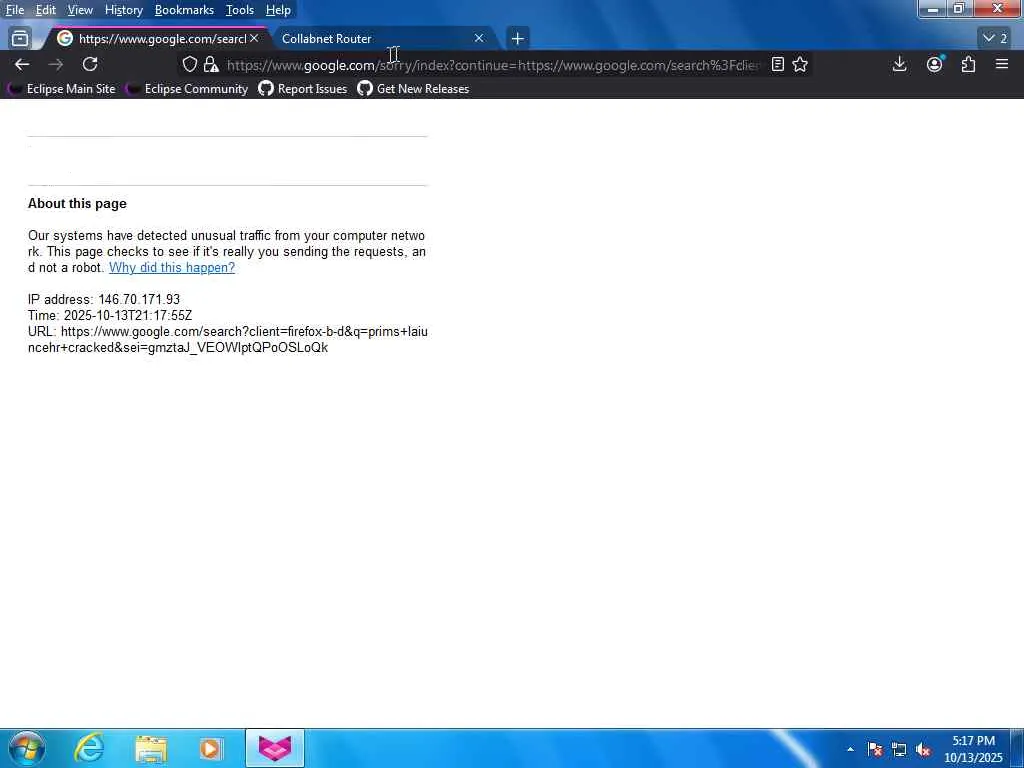Expand the list all tabs dropdown
1024x768 pixels.
(x=995, y=39)
